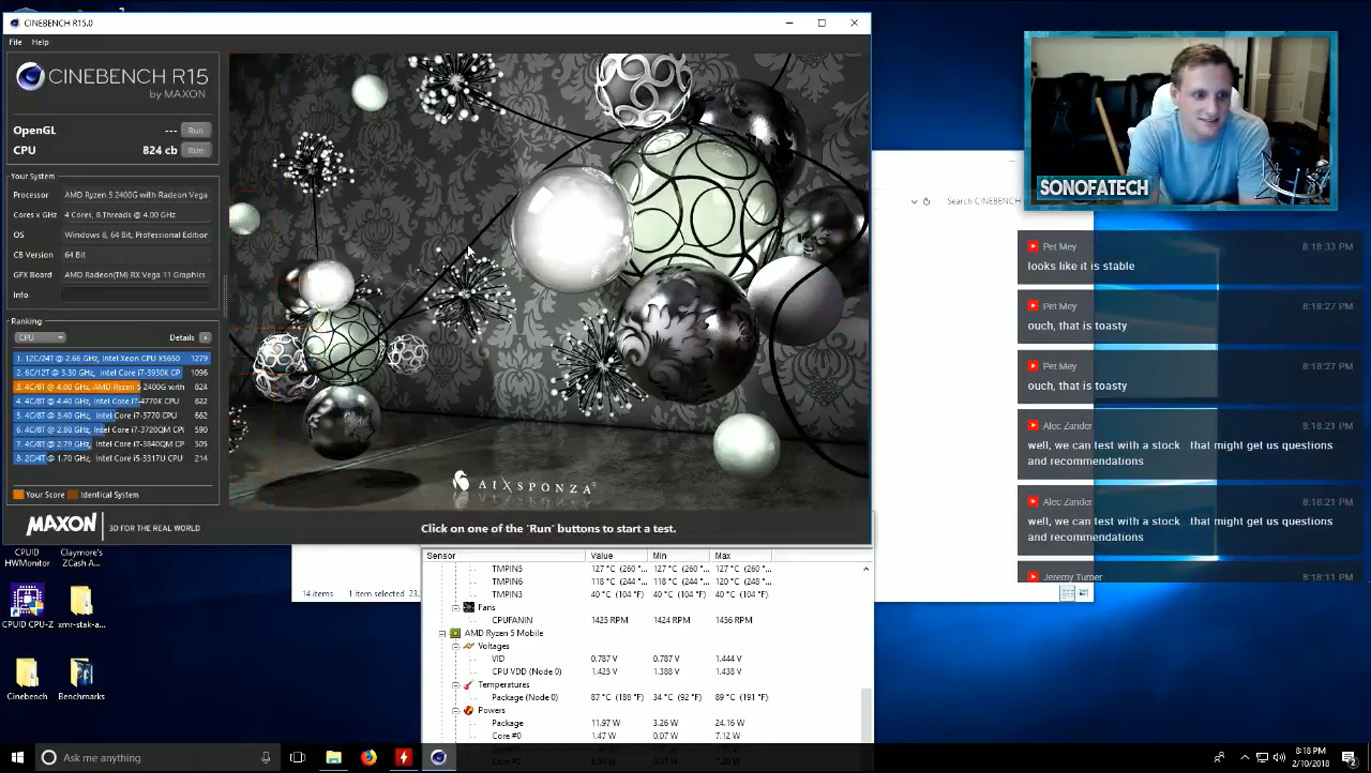Click the Min column header in HWMonitor
Image resolution: width=1371 pixels, height=773 pixels.
click(678, 555)
